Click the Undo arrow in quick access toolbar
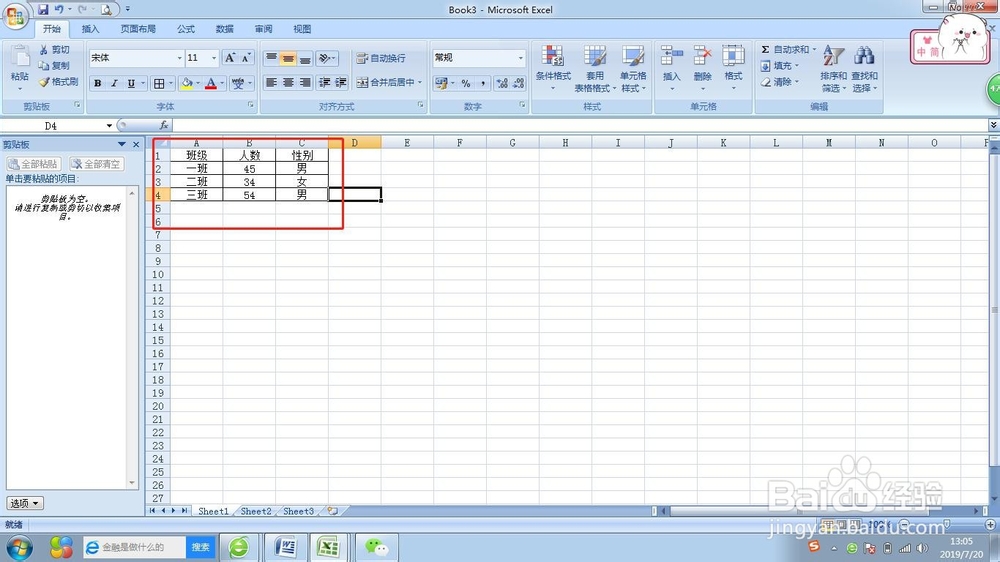 click(x=59, y=9)
